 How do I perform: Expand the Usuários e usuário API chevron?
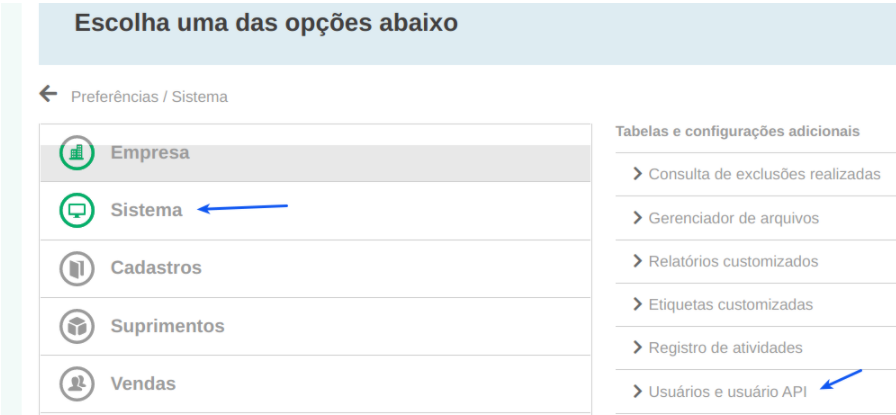[637, 391]
